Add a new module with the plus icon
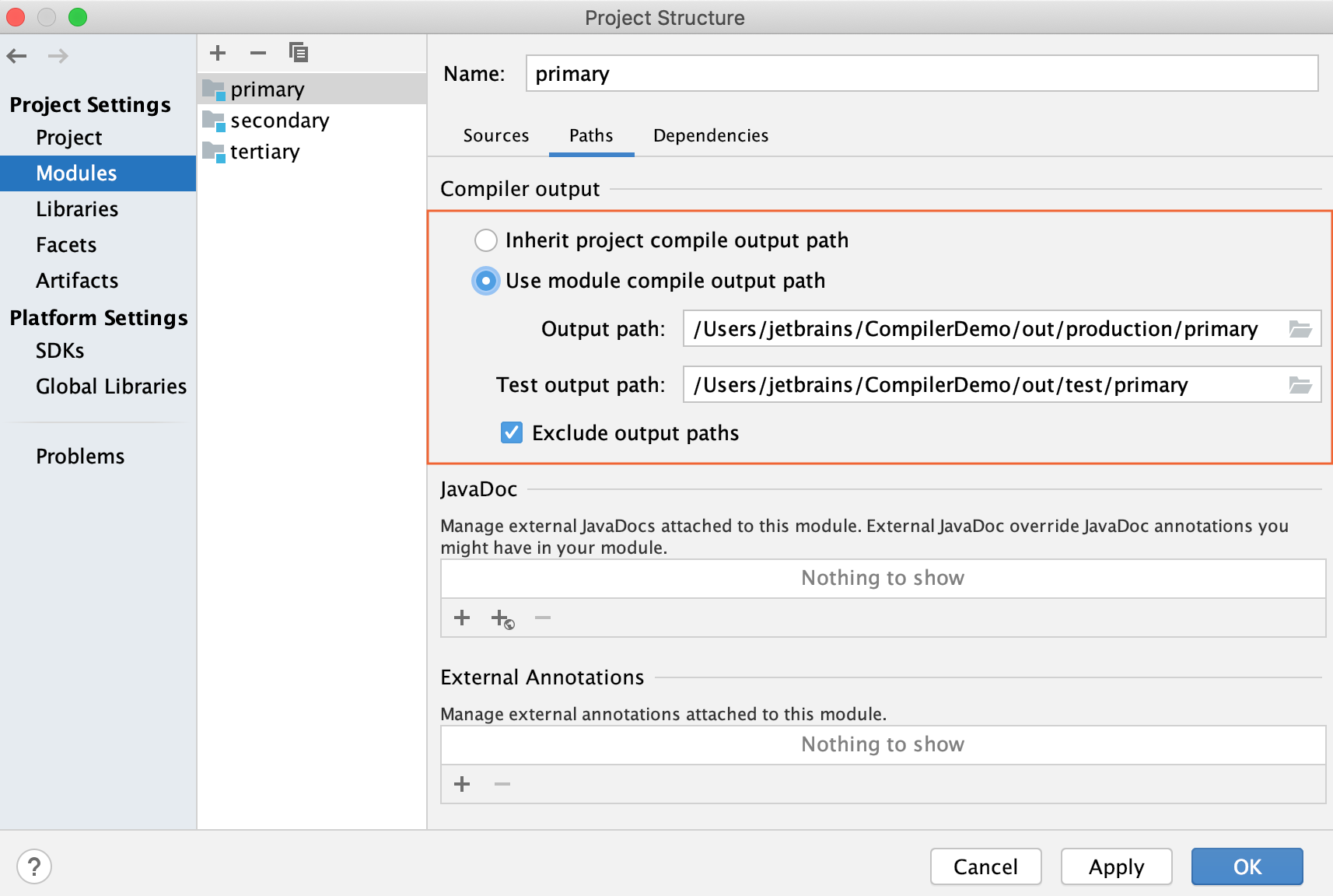 [x=218, y=52]
